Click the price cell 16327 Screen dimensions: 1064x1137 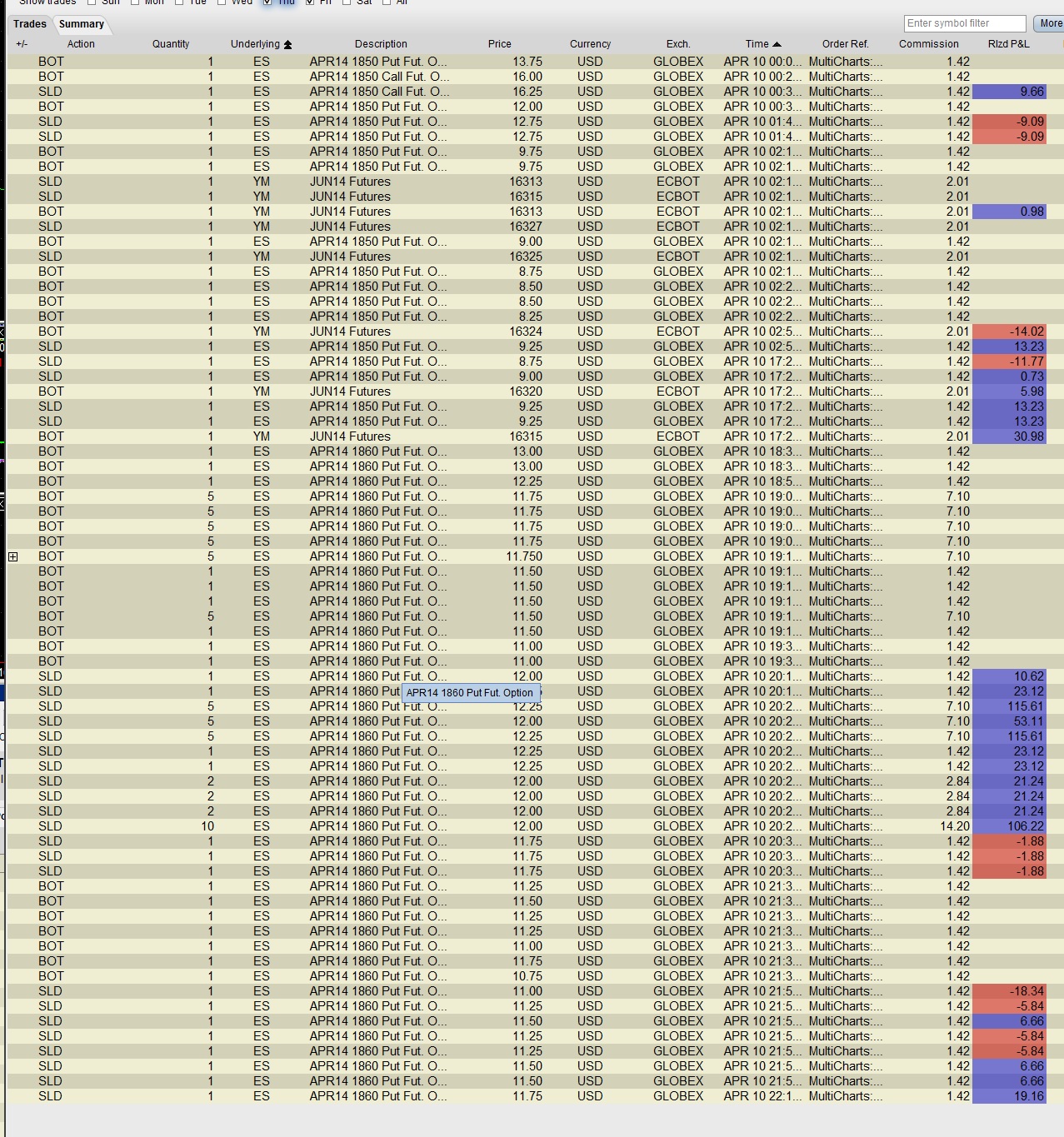pyautogui.click(x=526, y=227)
